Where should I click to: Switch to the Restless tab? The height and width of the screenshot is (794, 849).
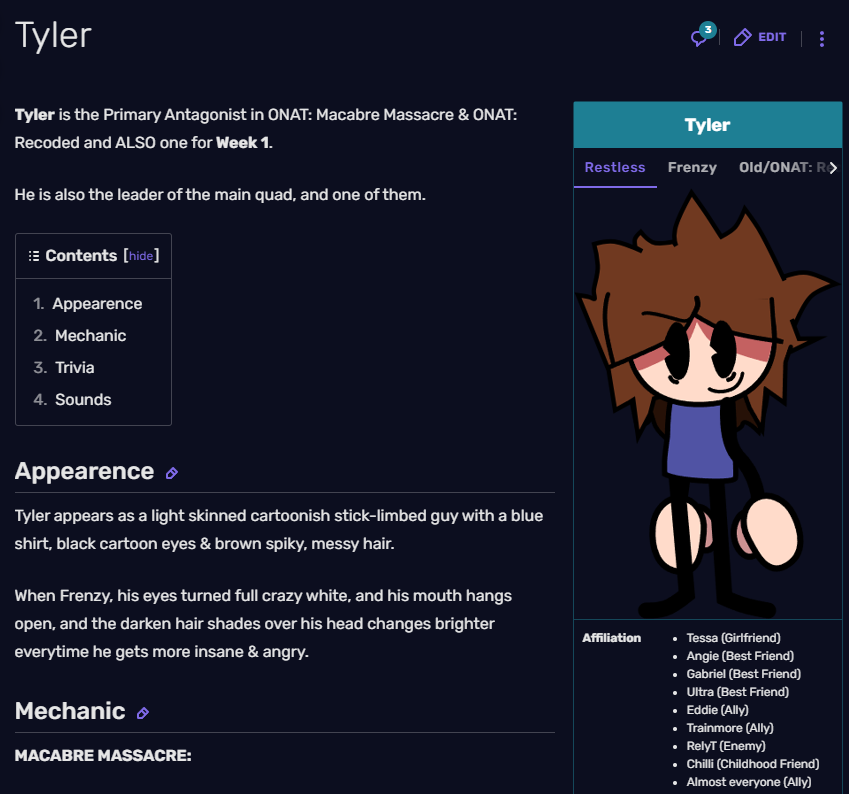pyautogui.click(x=615, y=167)
